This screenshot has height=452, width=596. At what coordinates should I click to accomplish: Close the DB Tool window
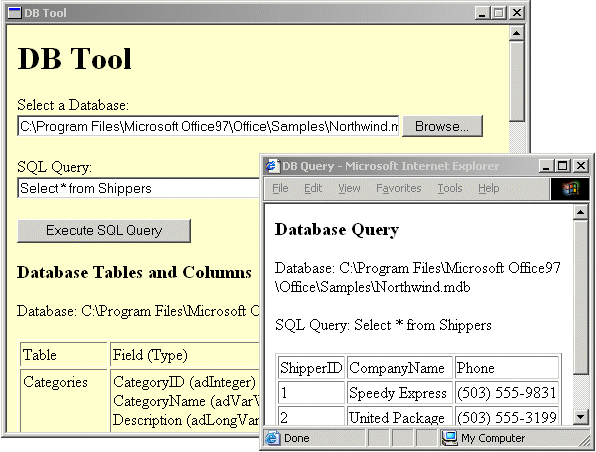(517, 13)
